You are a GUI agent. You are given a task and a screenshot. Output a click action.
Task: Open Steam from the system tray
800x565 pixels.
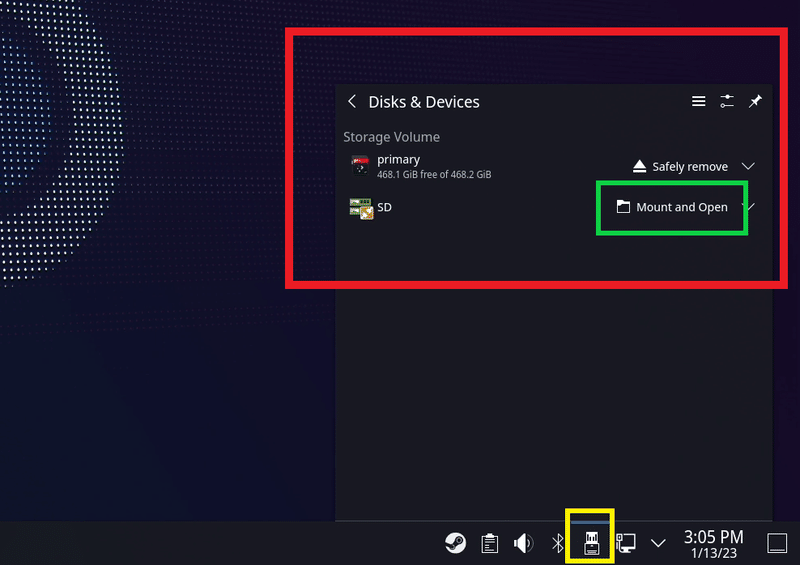pyautogui.click(x=455, y=543)
